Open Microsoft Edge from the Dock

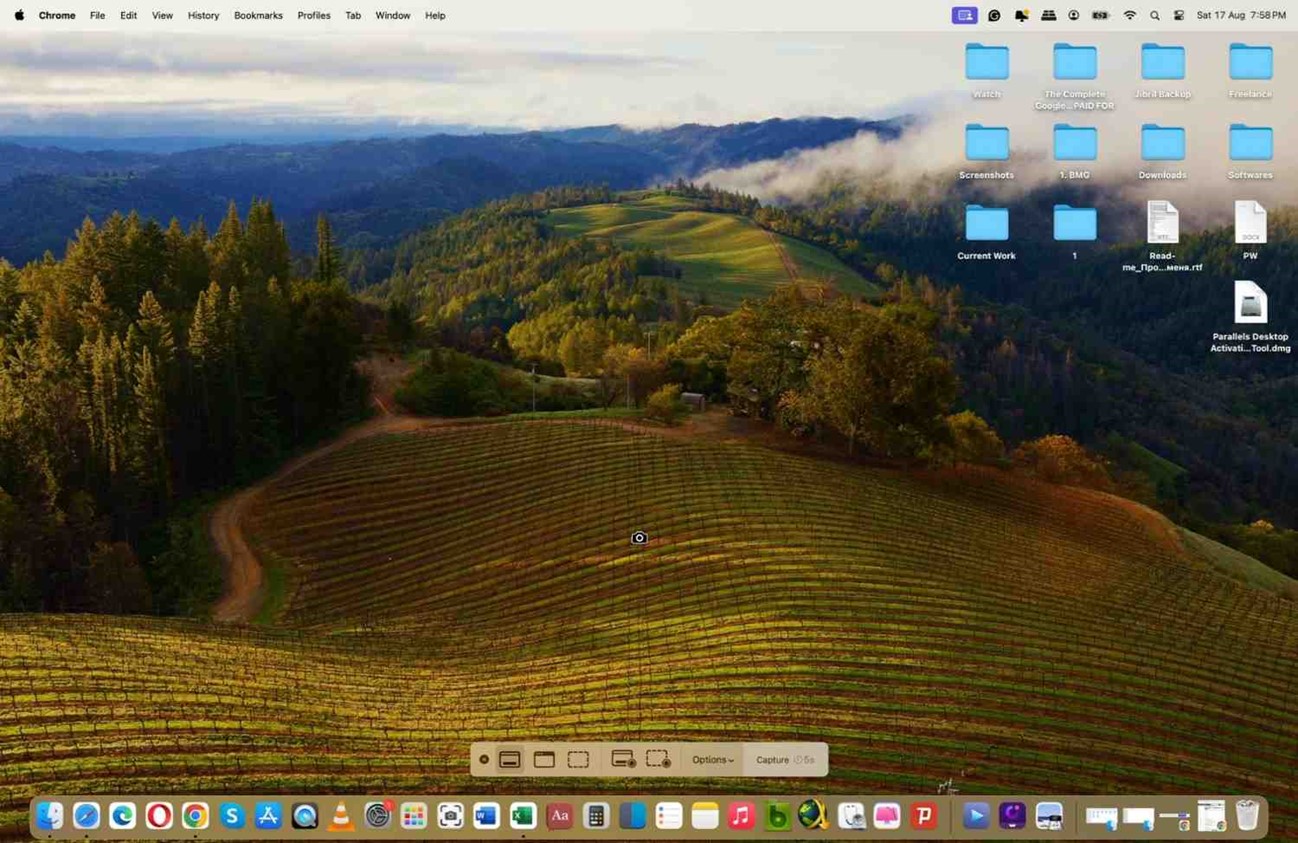coord(123,816)
